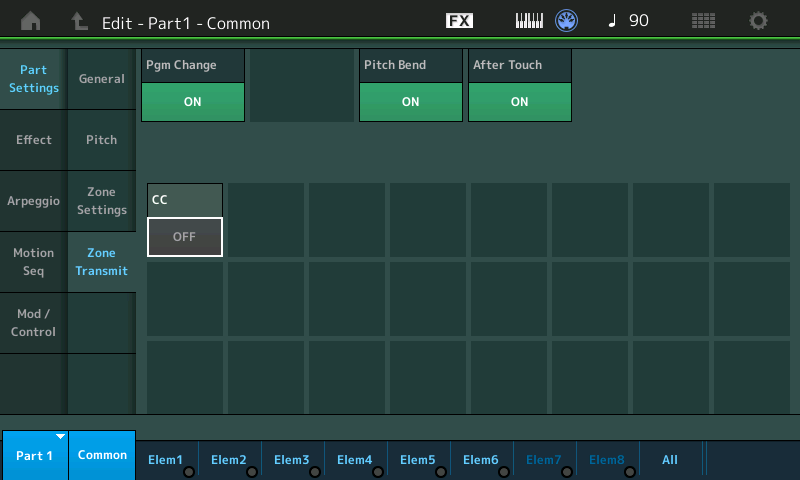The image size is (800, 480).
Task: Click the exit/up-arrow return icon
Action: click(x=79, y=21)
